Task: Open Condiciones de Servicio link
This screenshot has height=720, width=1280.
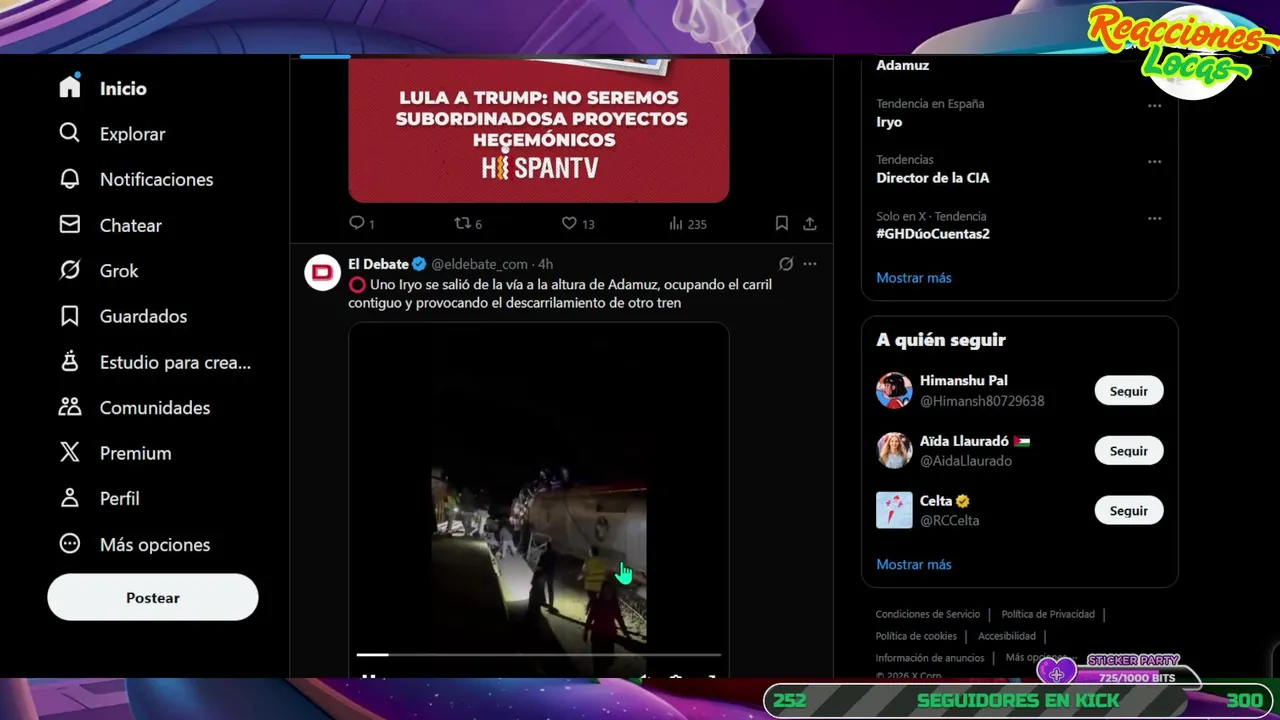Action: [x=927, y=614]
